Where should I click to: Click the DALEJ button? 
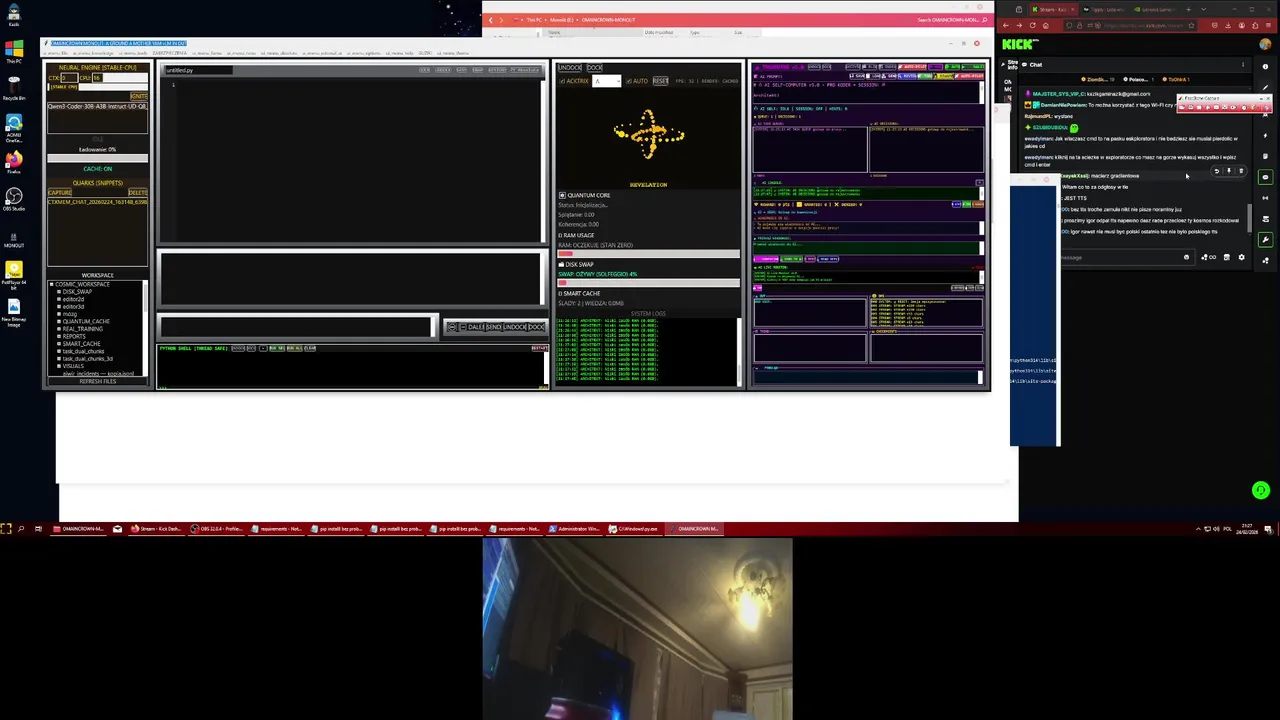(x=475, y=327)
